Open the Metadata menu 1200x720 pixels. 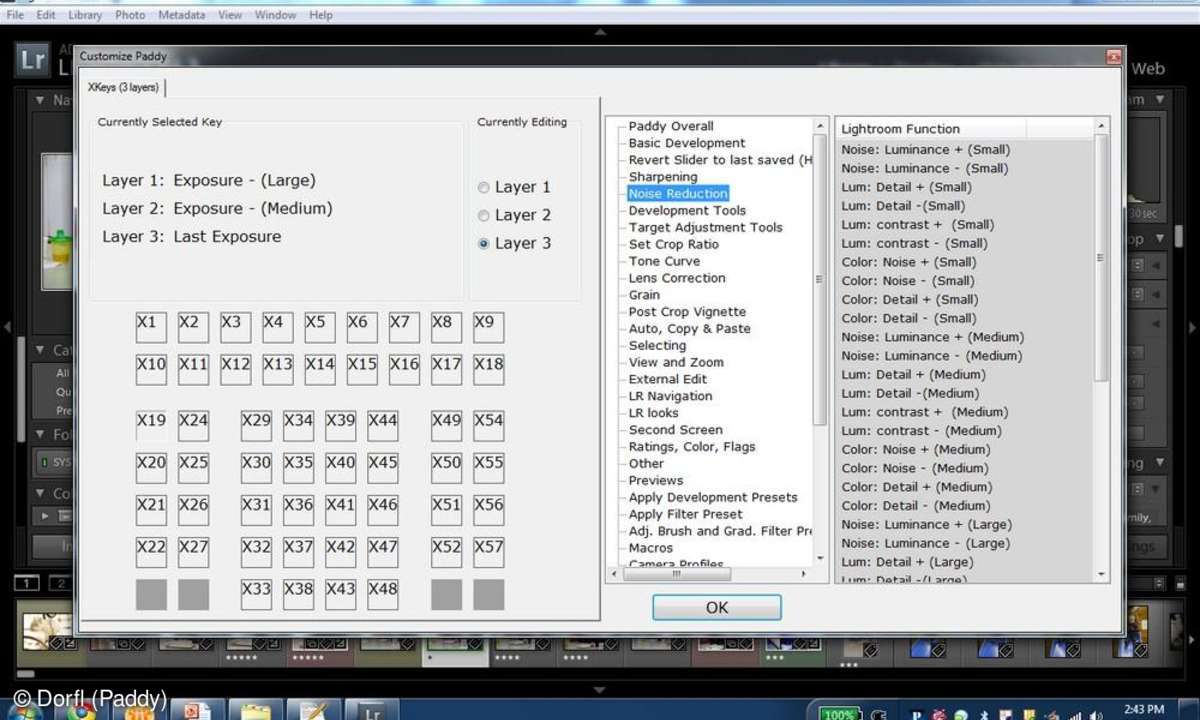coord(182,15)
